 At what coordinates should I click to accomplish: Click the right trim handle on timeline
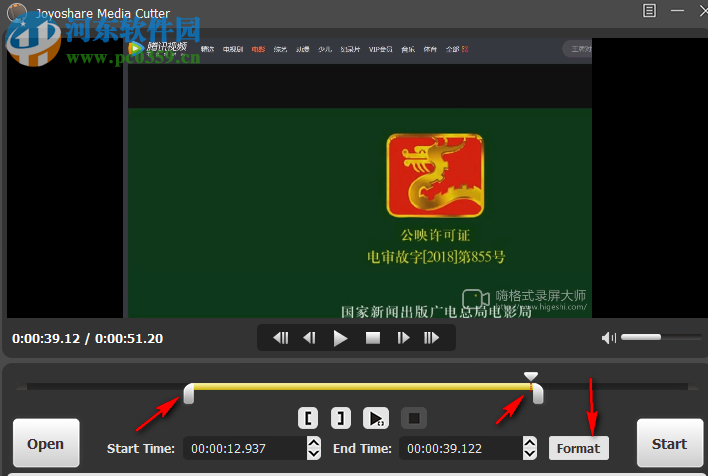coord(538,393)
